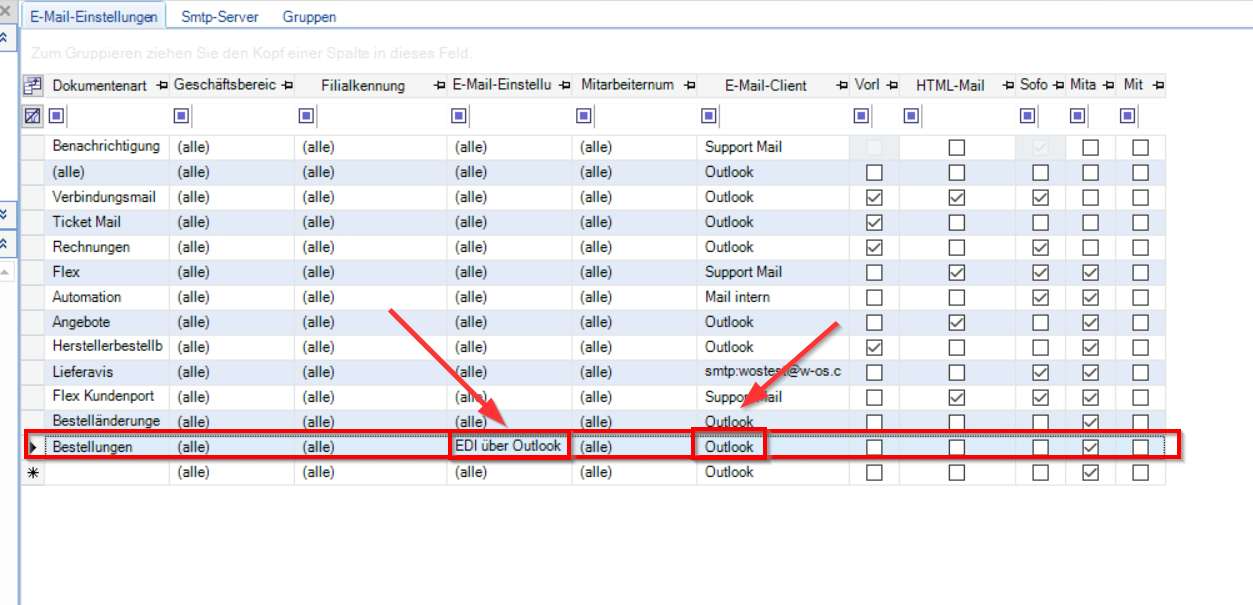Collapse the top sidebar section chevron

[x=5, y=37]
